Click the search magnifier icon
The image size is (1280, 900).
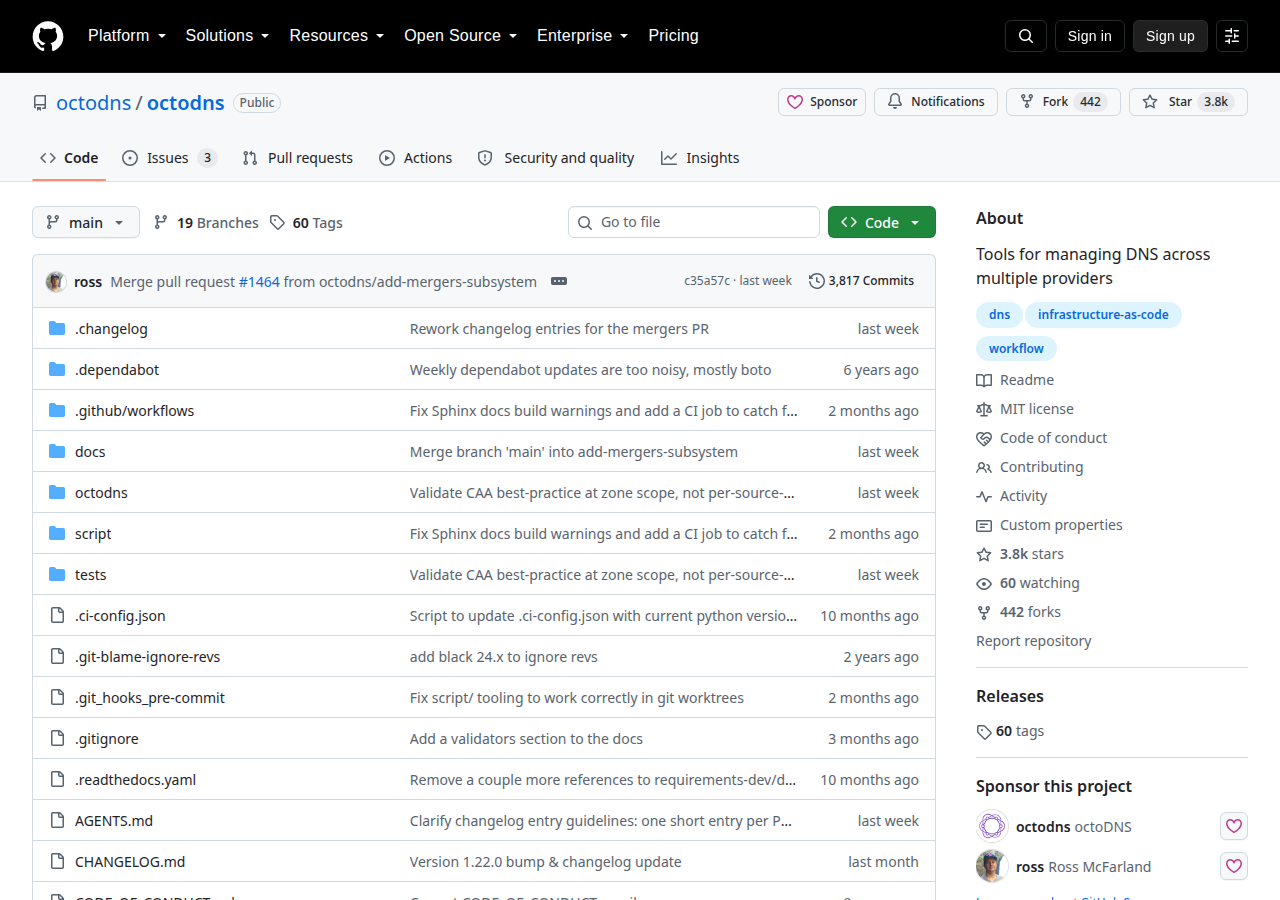pyautogui.click(x=1026, y=36)
